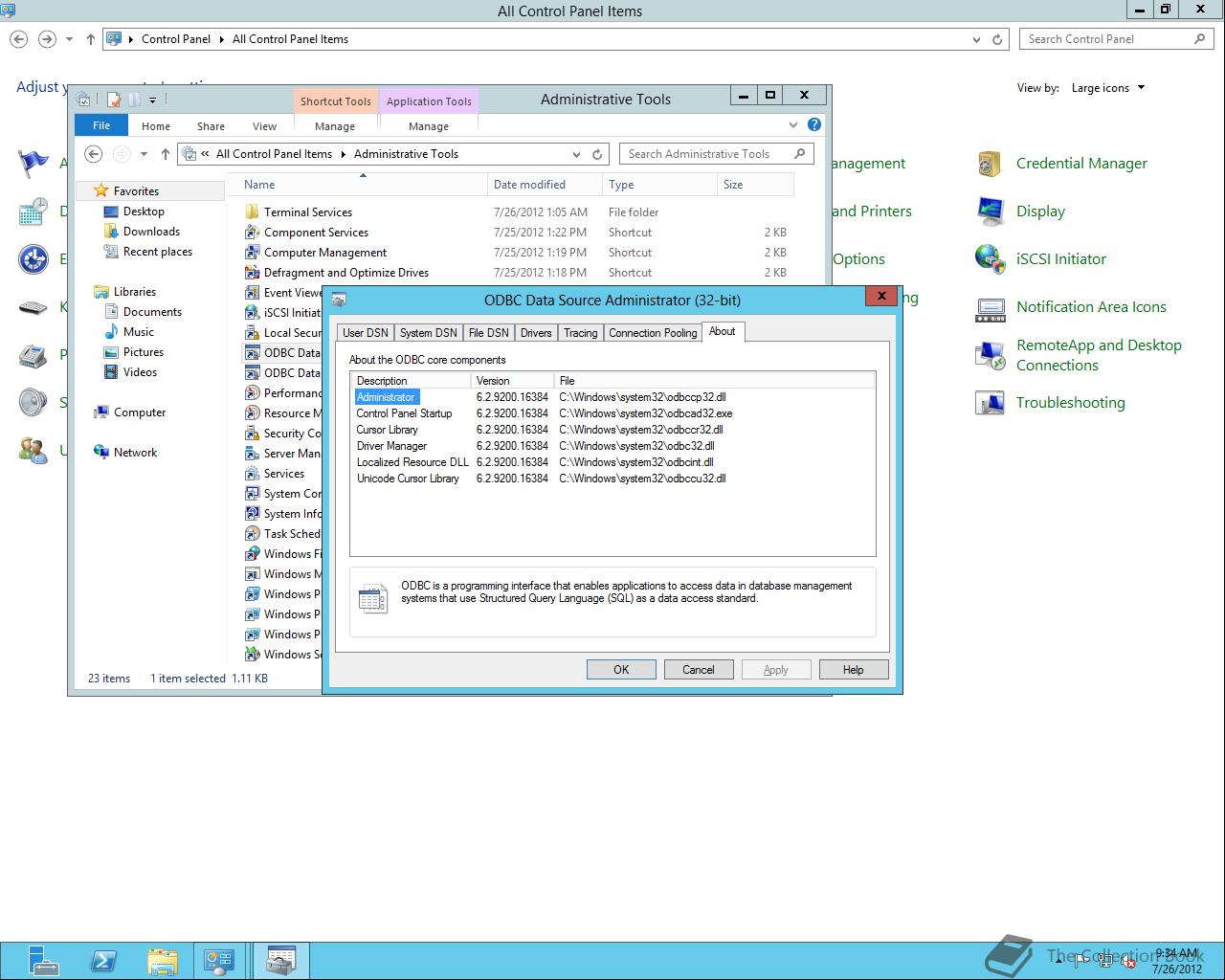Refresh the Control Panel address bar
Viewport: 1225px width, 980px height.
click(997, 39)
